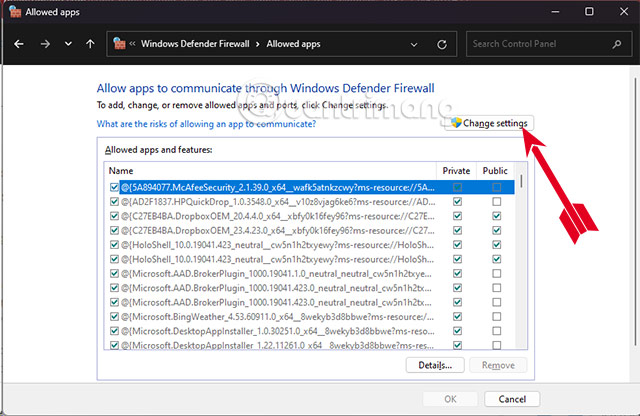Click the Remove button

[498, 365]
